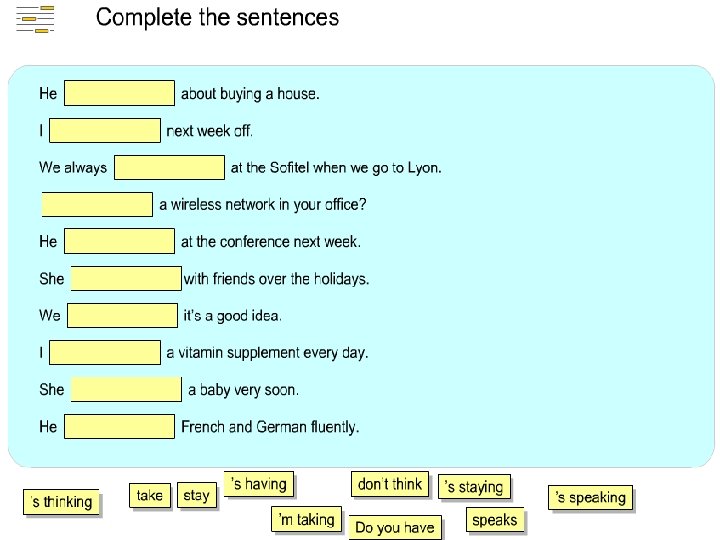Click blank before "about buying a house"
Viewport: 720px width, 540px height.
[x=119, y=94]
